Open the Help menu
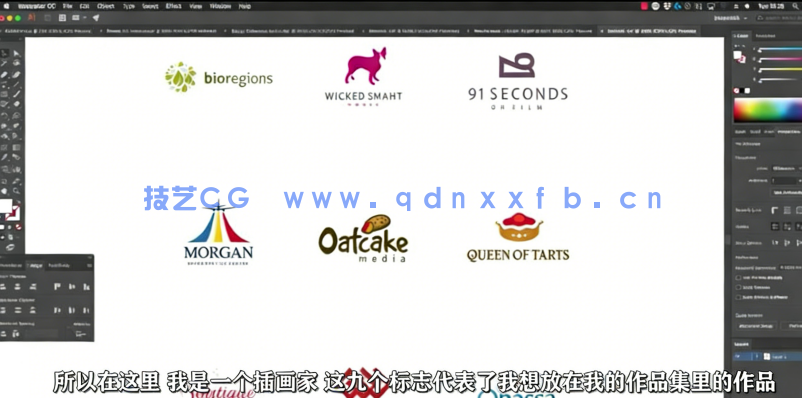Viewport: 802px width, 398px height. 244,6
